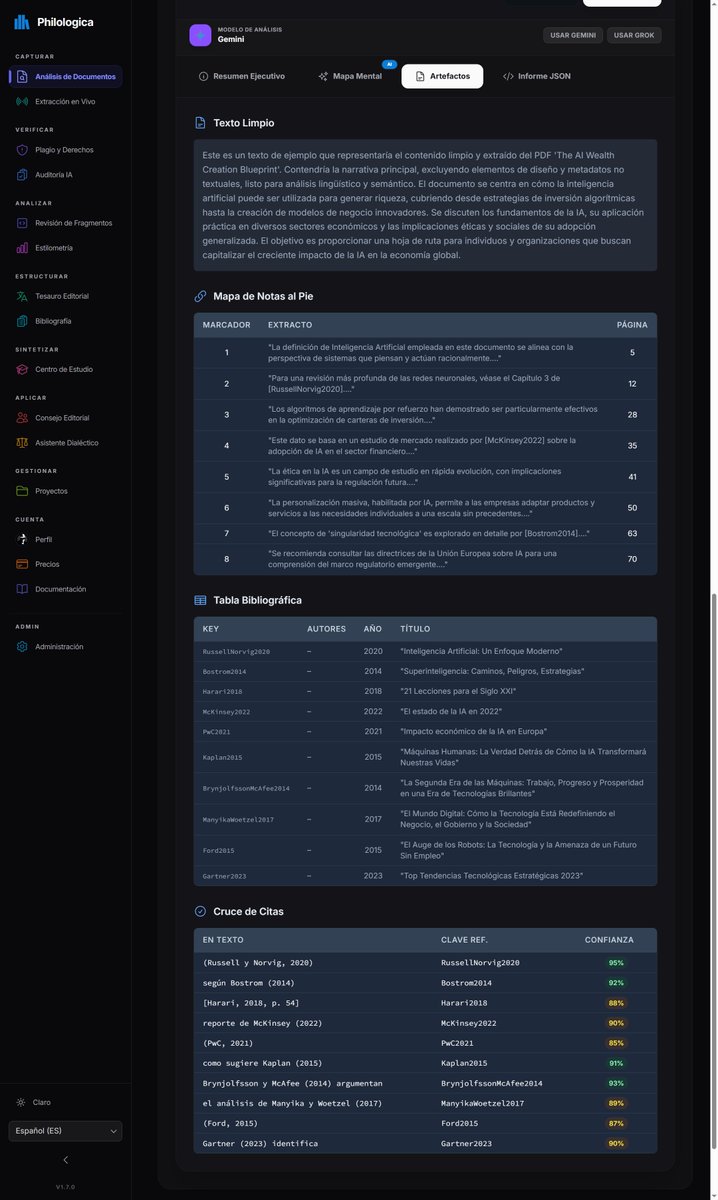Open Proyectos folder icon
The width and height of the screenshot is (718, 1200).
tap(23, 491)
